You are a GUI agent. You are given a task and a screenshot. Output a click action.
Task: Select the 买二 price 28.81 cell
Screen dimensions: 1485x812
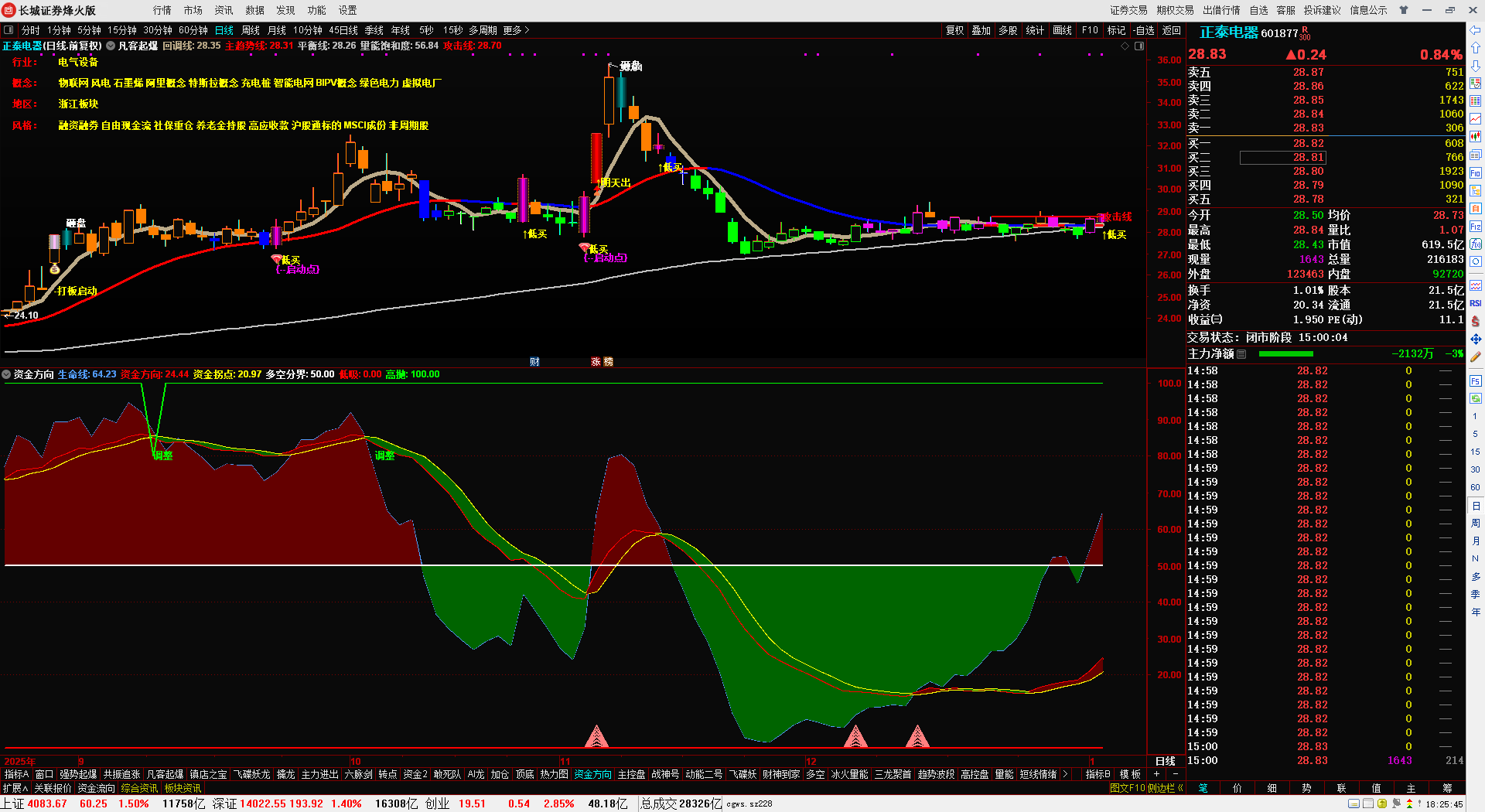1283,158
